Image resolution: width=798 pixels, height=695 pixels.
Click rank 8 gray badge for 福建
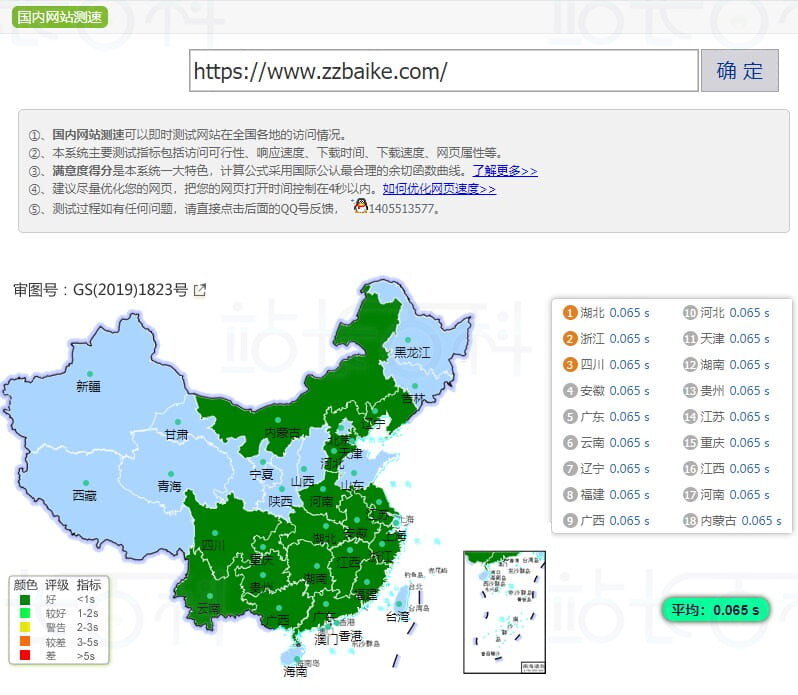tap(569, 495)
